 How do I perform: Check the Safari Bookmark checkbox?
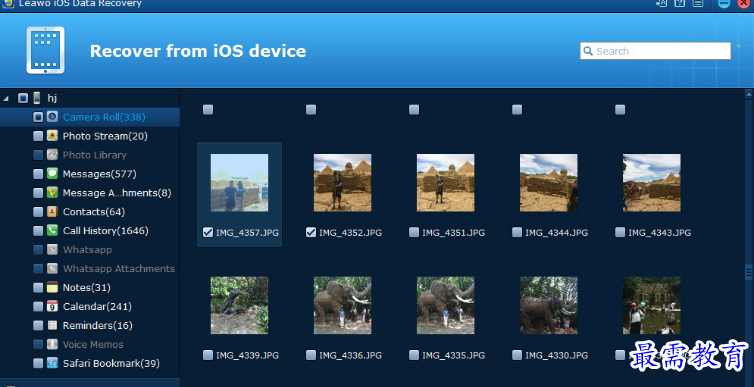pyautogui.click(x=38, y=363)
